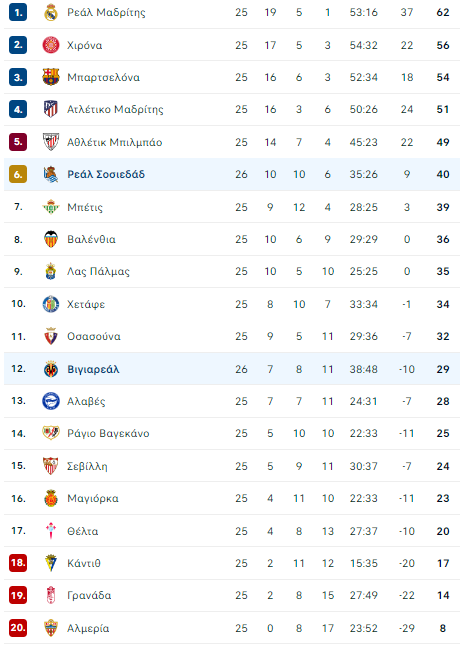Click the Celta Vigo crest icon
460x645 pixels.
point(51,531)
